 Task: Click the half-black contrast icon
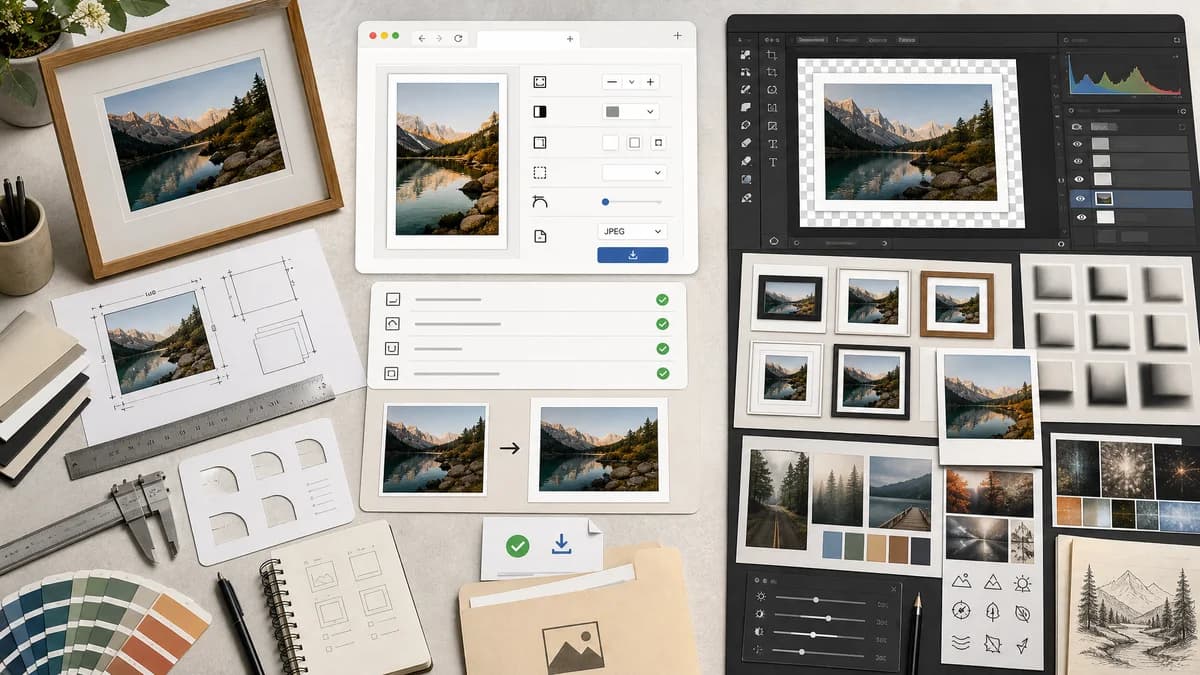click(541, 112)
